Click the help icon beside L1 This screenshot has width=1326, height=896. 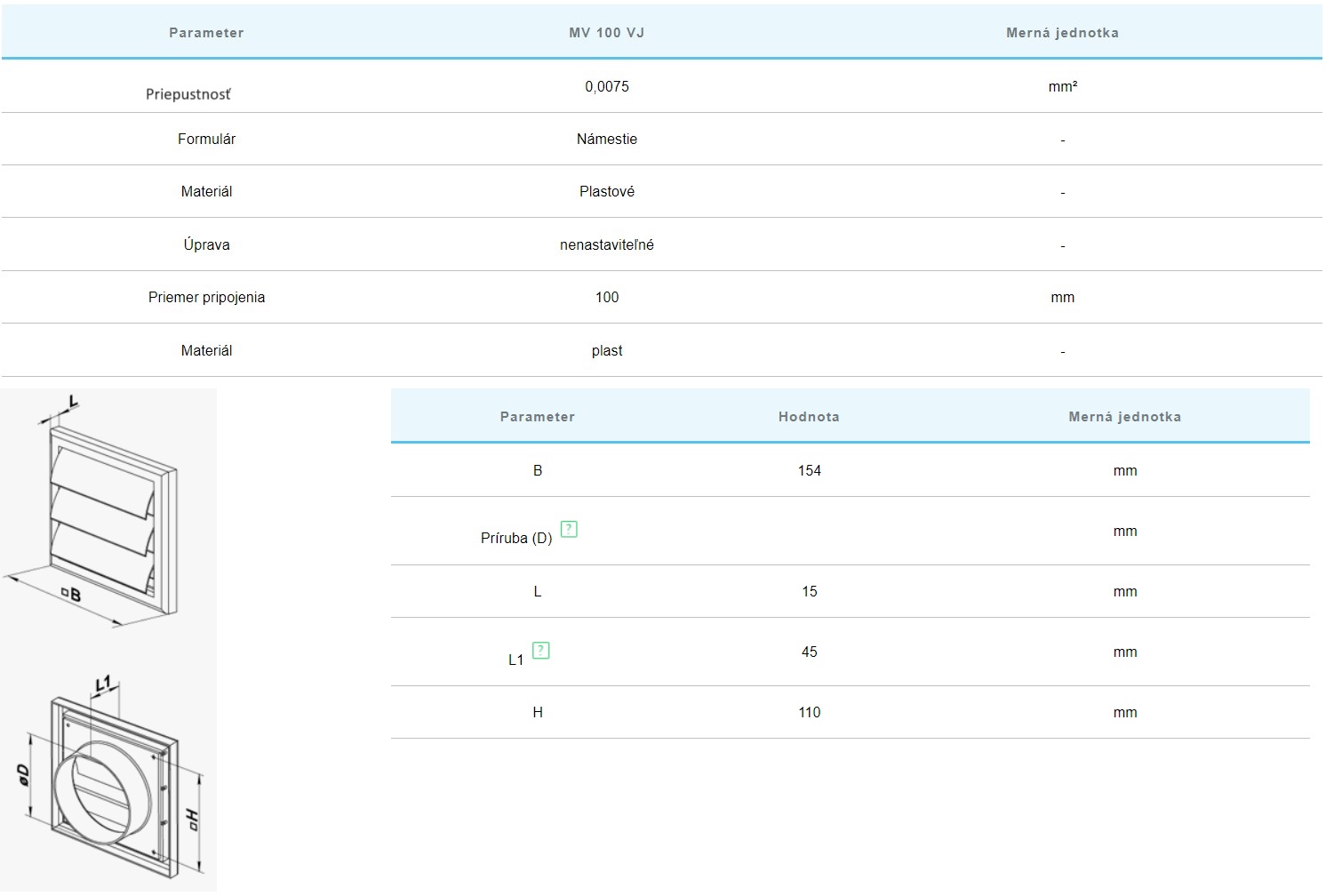540,651
